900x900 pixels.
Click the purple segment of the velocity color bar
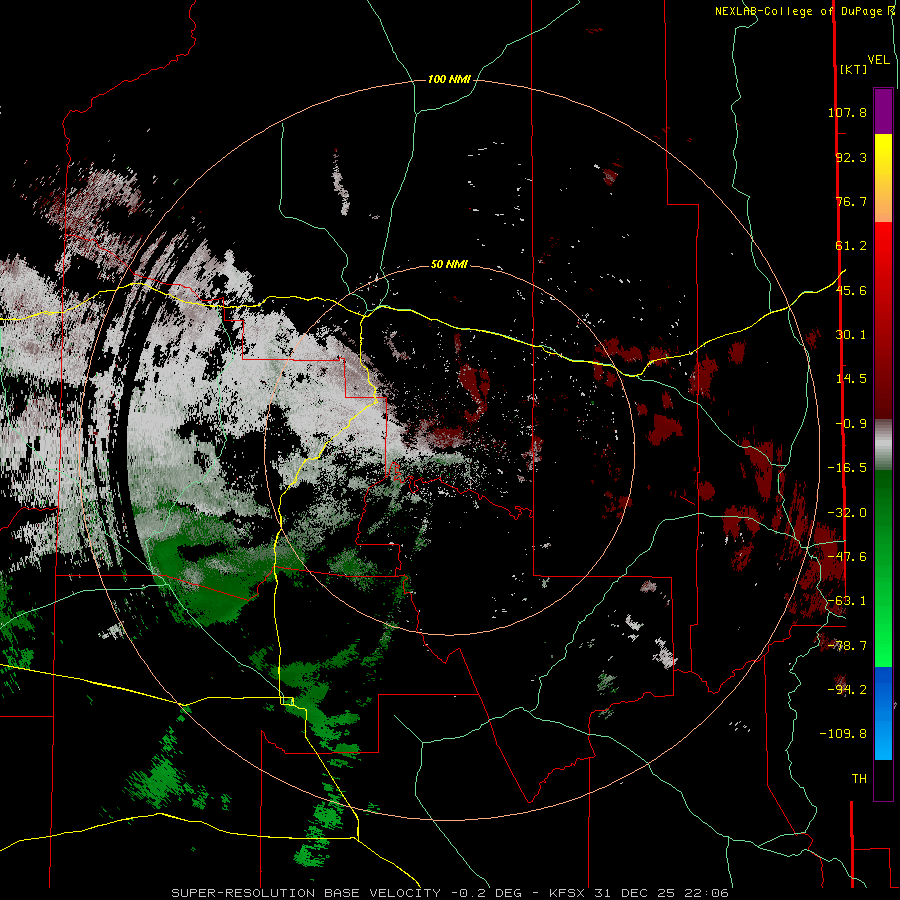pyautogui.click(x=883, y=111)
